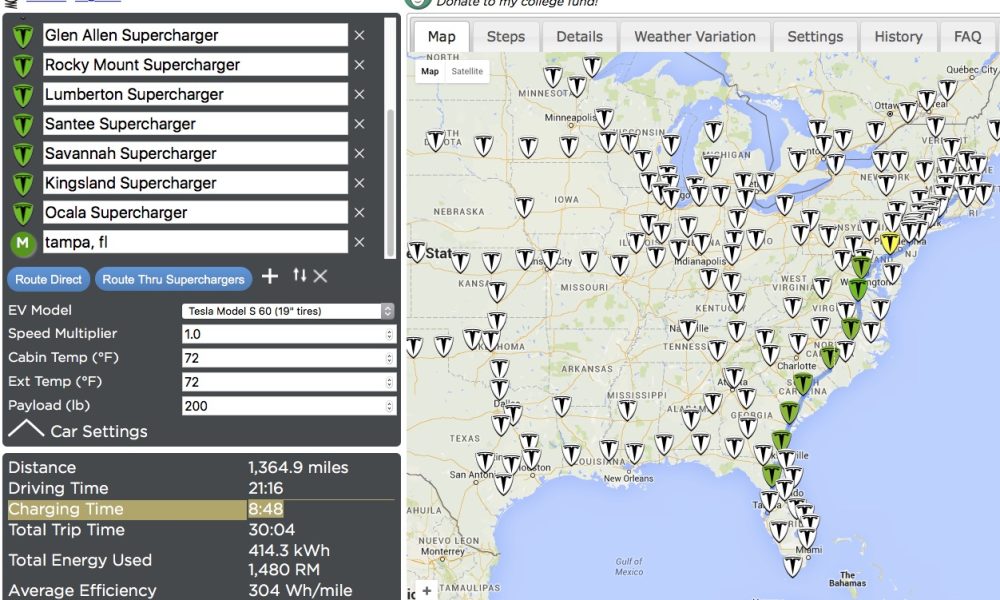Click the Tesla icon beside Lumberton Supercharger
Viewport: 1000px width, 600px height.
pos(22,95)
